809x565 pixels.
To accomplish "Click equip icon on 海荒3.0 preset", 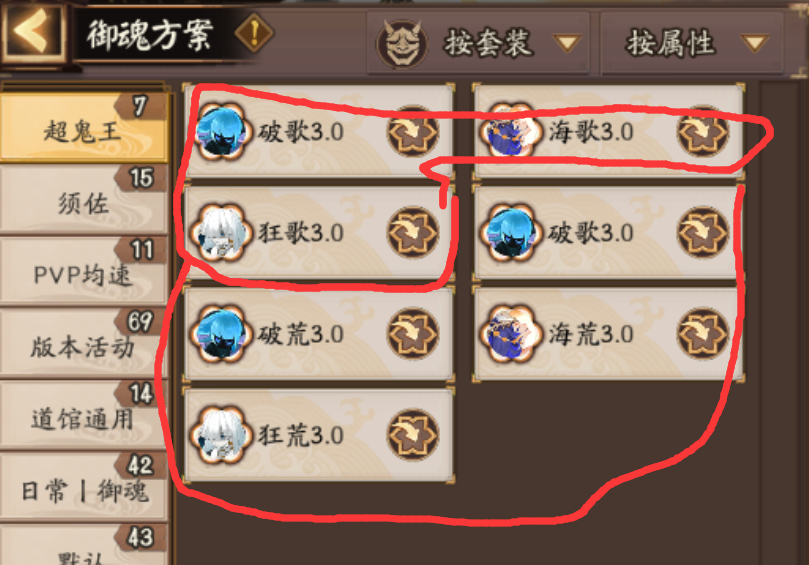I will tap(703, 334).
